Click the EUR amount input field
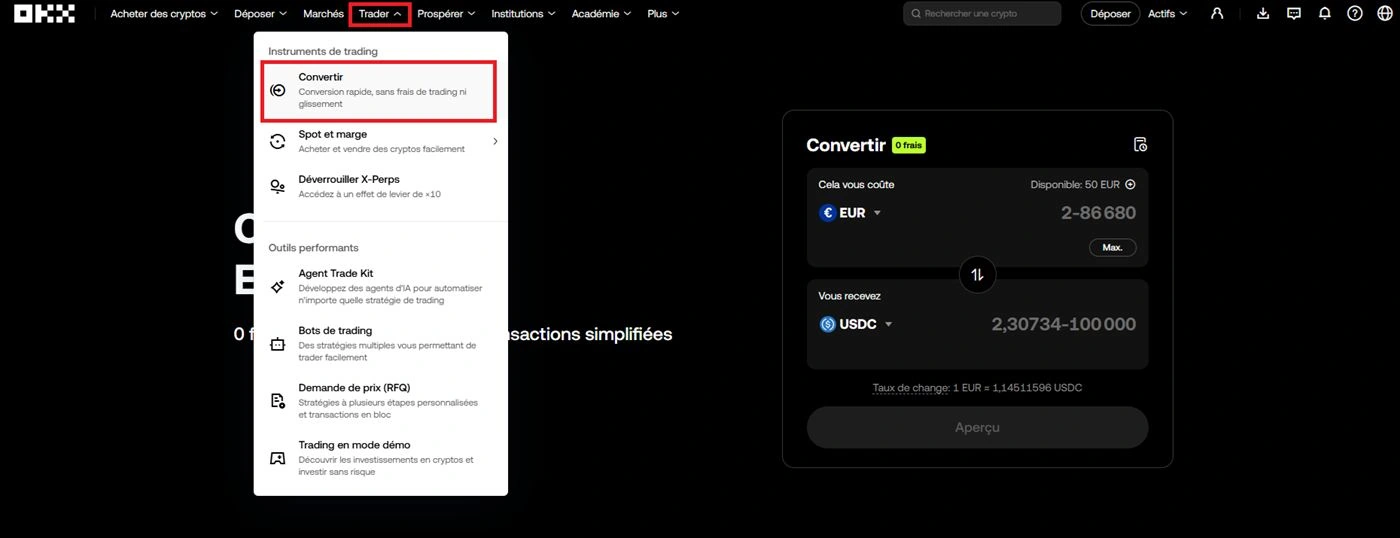Viewport: 1400px width, 538px height. [1098, 213]
